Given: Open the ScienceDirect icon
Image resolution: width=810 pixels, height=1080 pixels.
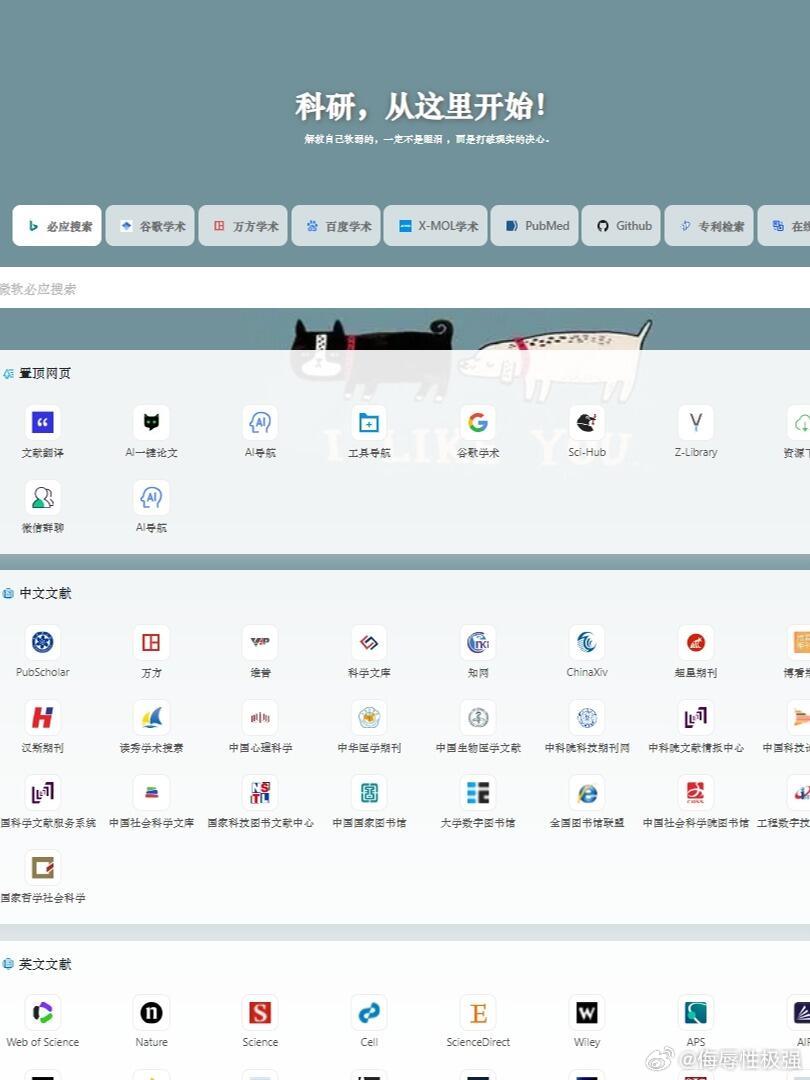Looking at the screenshot, I should pyautogui.click(x=478, y=1012).
